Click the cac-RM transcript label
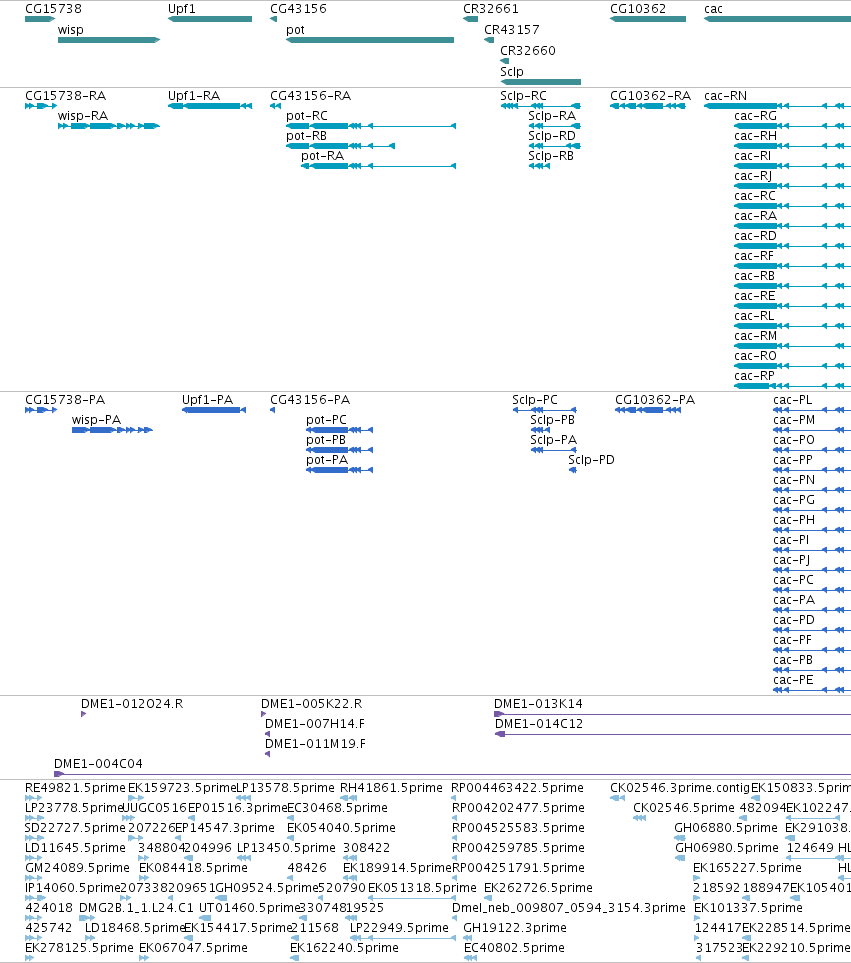The image size is (851, 963). point(756,336)
